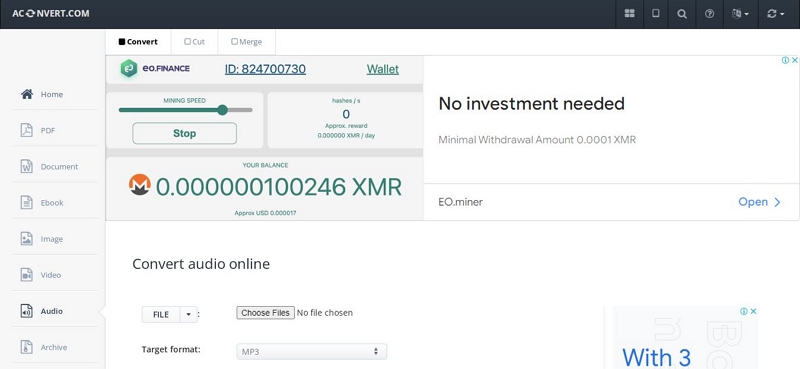The width and height of the screenshot is (800, 369).
Task: Click the EO.FINANCE logo in the ad
Action: [x=155, y=68]
